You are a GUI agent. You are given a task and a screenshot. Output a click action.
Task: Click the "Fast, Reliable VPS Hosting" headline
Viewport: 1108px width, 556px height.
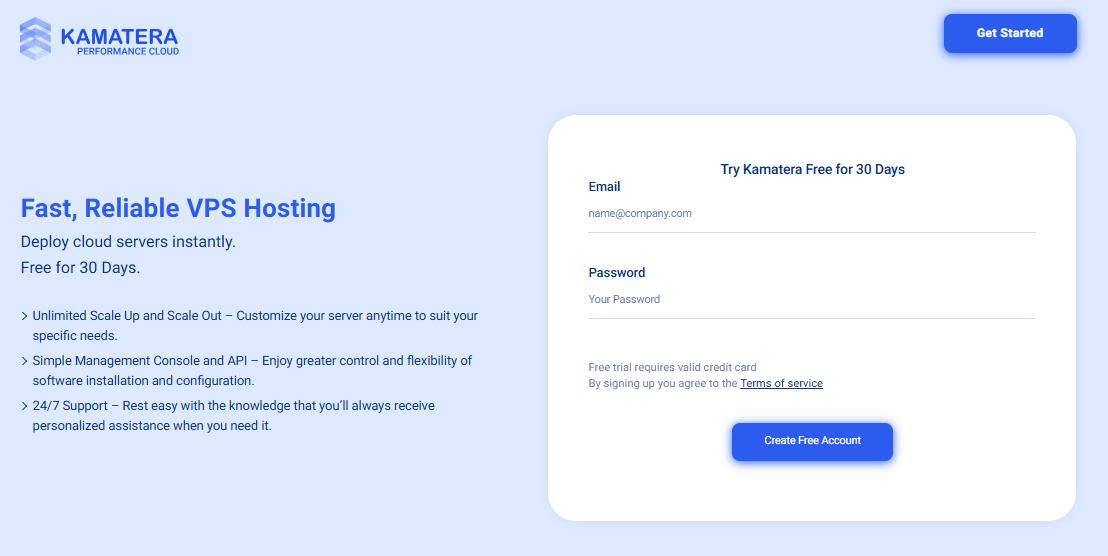coord(178,208)
